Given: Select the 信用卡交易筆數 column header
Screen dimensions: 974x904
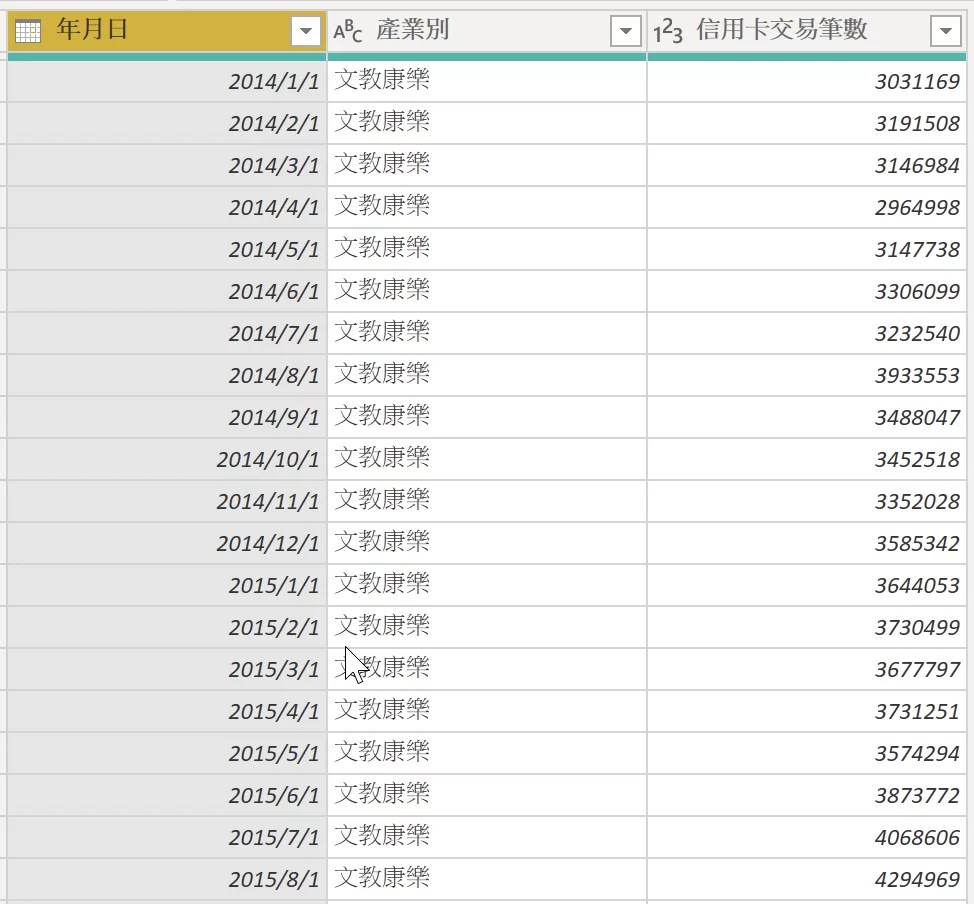Looking at the screenshot, I should tap(807, 30).
